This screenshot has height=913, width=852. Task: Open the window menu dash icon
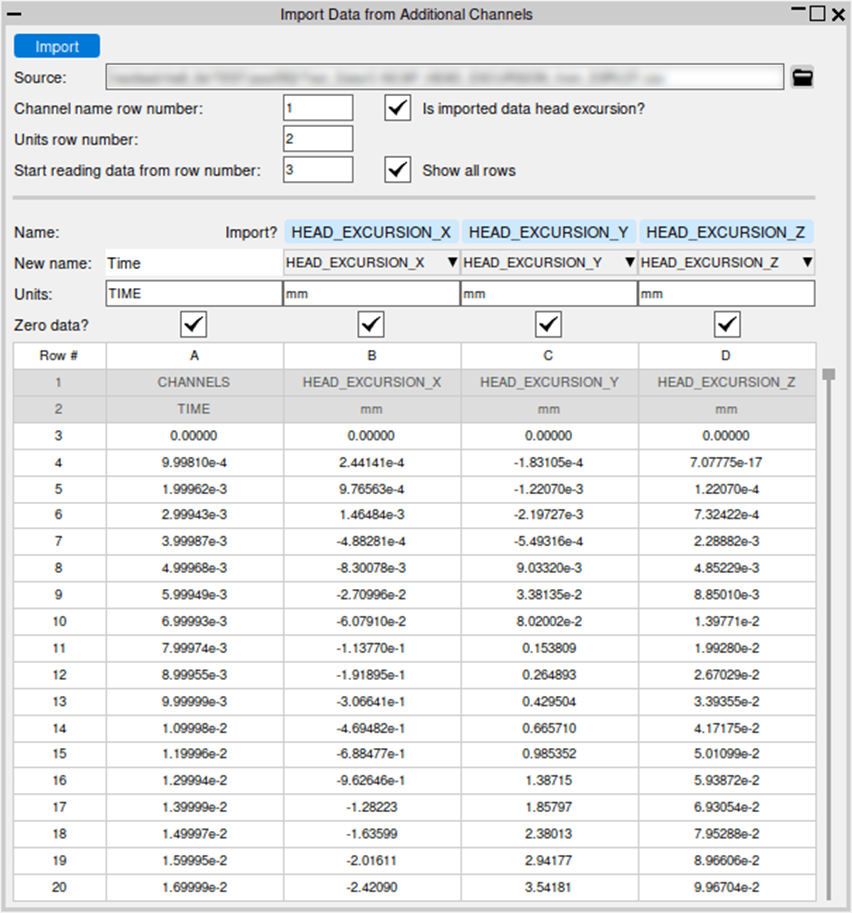coord(14,14)
